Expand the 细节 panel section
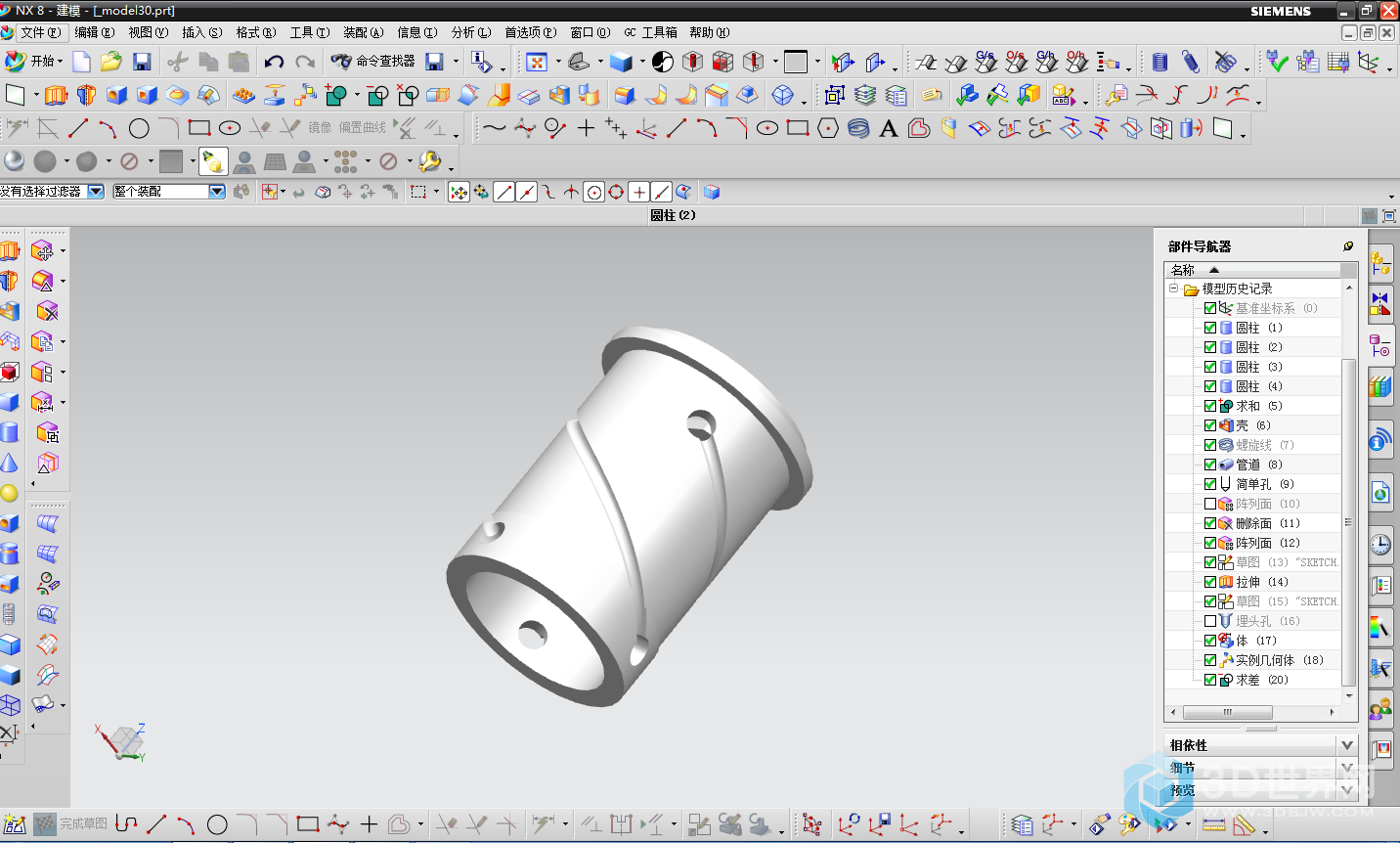 click(x=1347, y=768)
